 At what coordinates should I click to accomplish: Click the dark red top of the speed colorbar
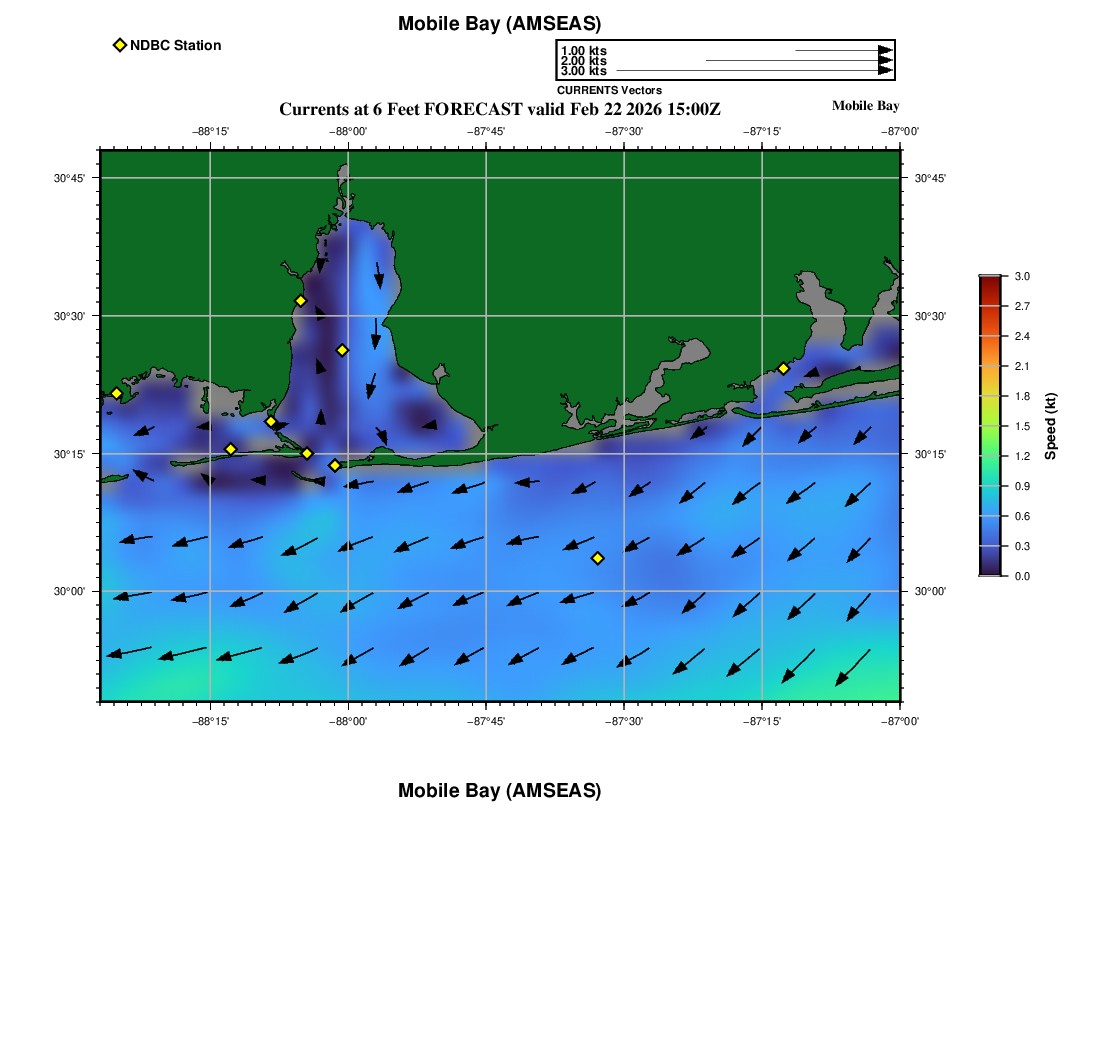coord(990,281)
